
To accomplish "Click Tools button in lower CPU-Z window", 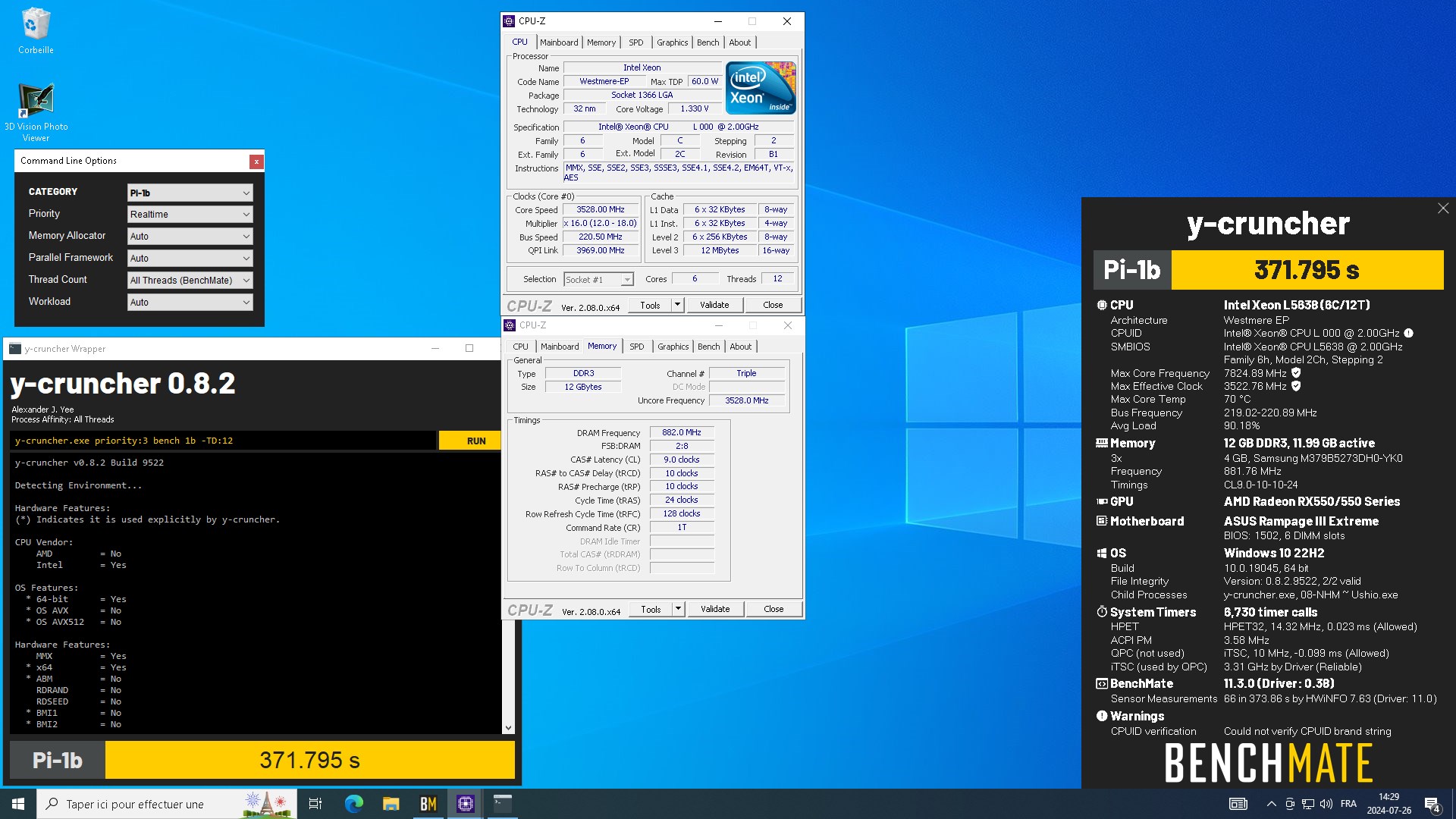I will (x=651, y=609).
